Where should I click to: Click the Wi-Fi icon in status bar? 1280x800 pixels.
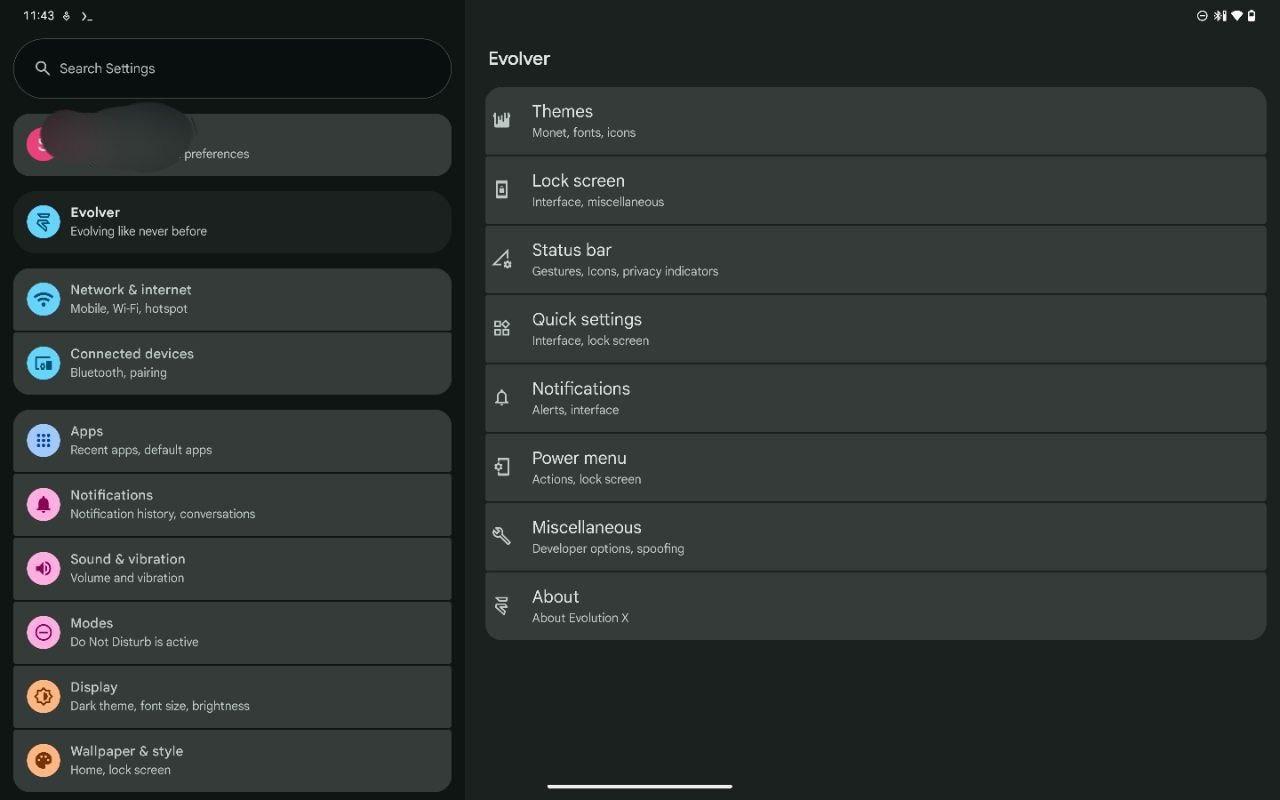coord(1236,16)
